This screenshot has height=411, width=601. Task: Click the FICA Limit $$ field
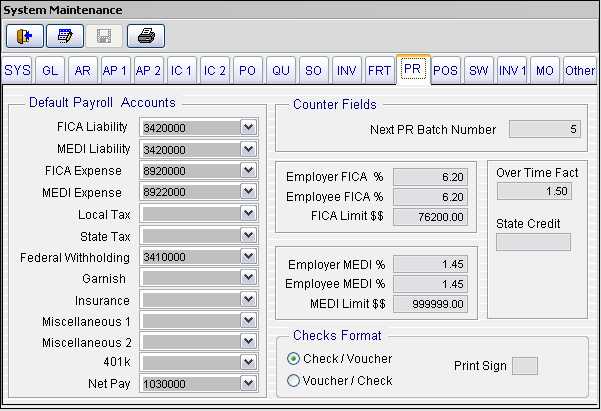430,217
